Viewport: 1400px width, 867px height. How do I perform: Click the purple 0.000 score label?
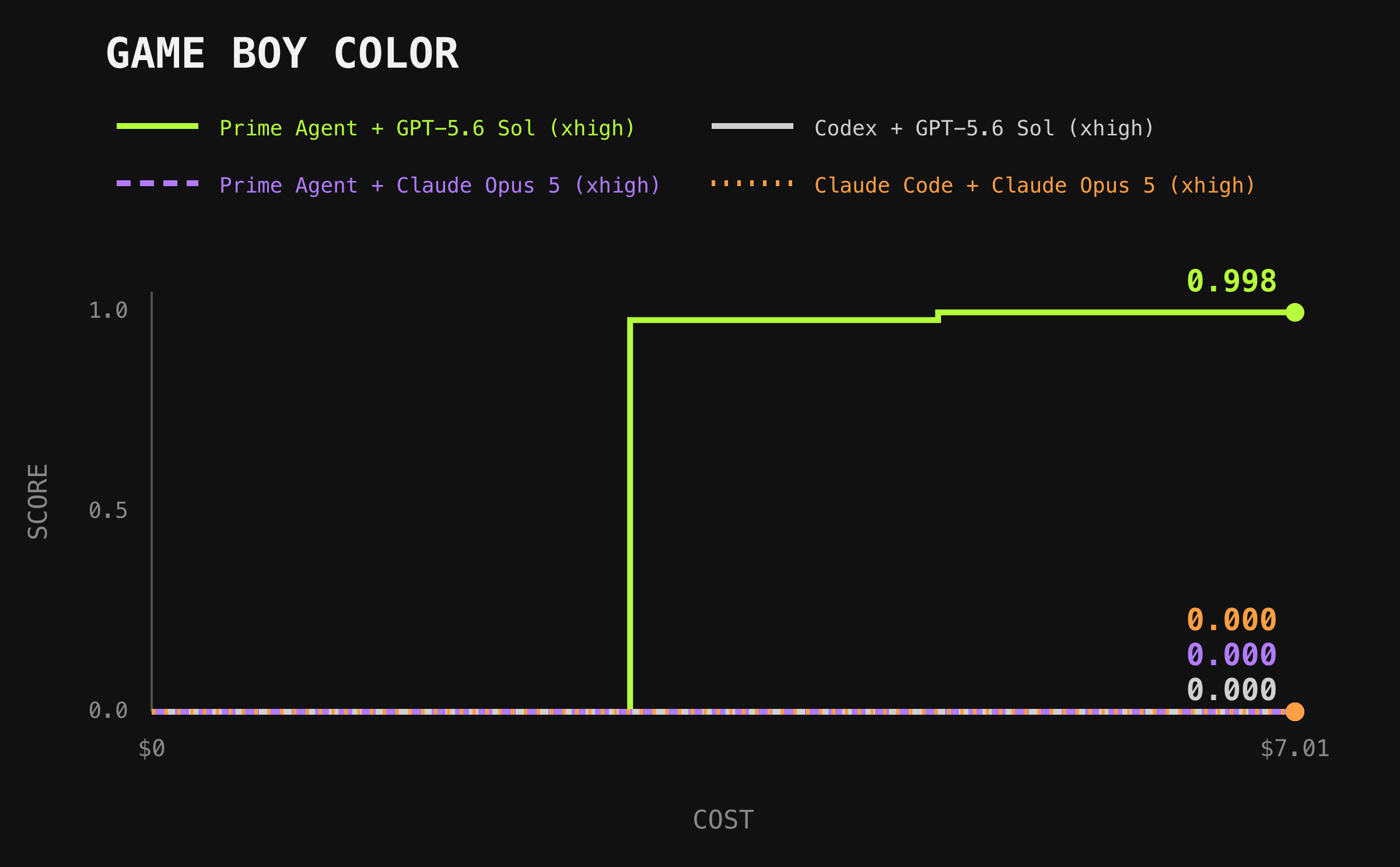click(x=1232, y=655)
